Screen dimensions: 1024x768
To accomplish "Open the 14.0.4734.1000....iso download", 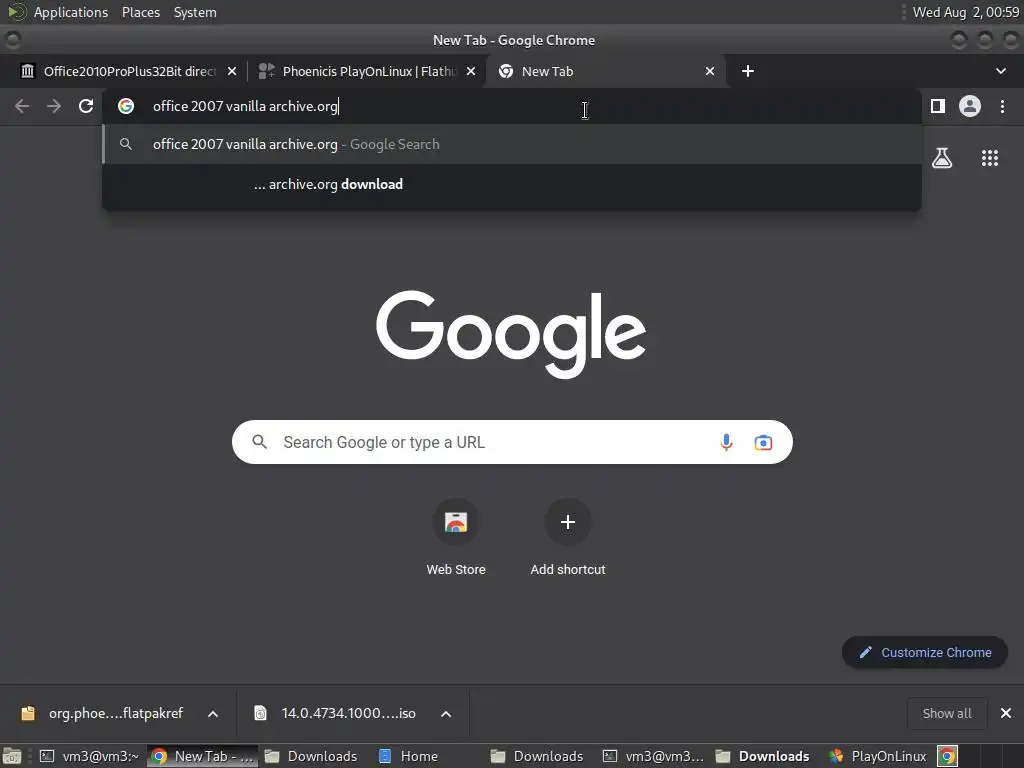I will [348, 713].
